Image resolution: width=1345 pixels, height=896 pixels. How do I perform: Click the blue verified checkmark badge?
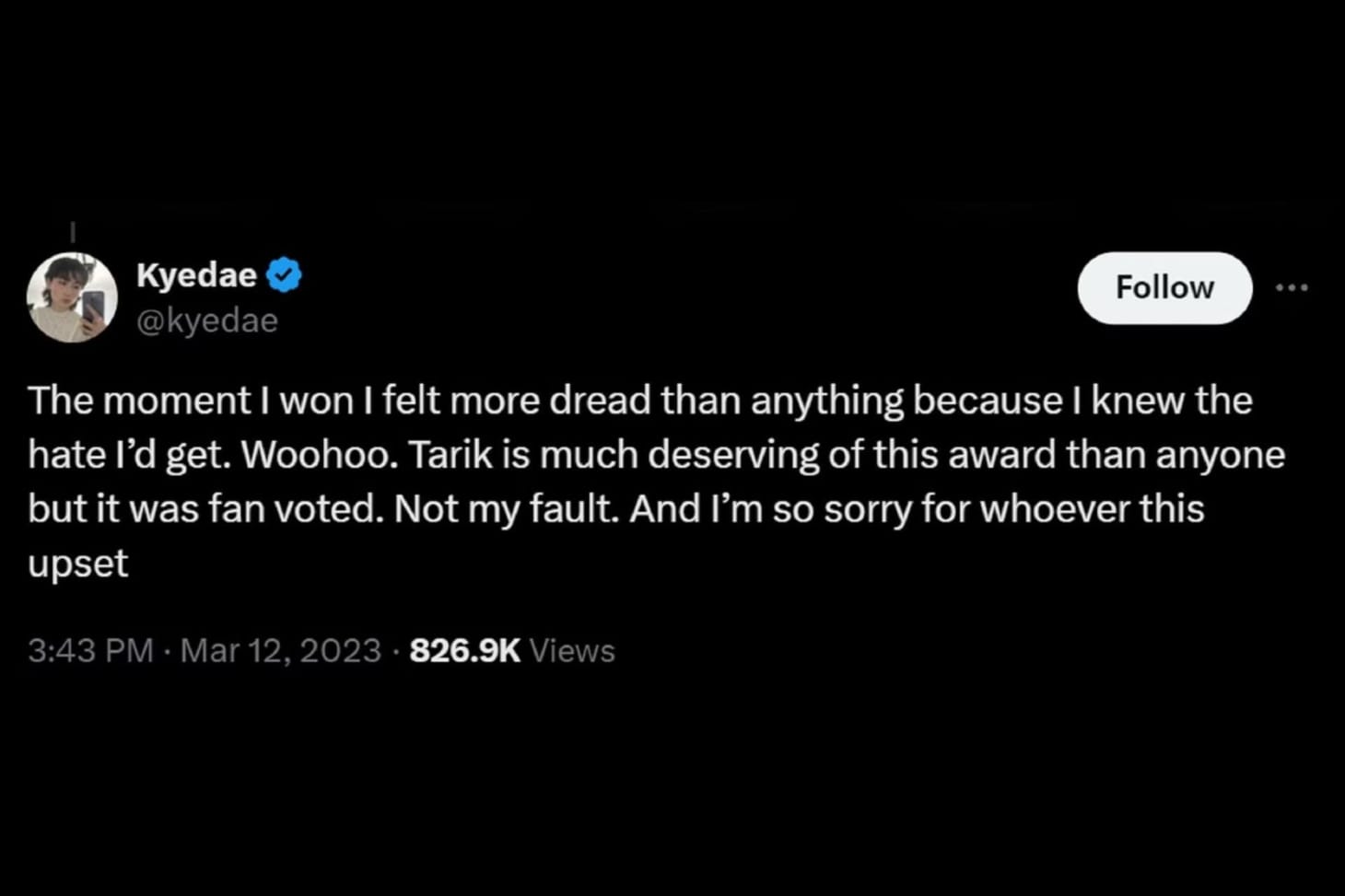tap(284, 275)
